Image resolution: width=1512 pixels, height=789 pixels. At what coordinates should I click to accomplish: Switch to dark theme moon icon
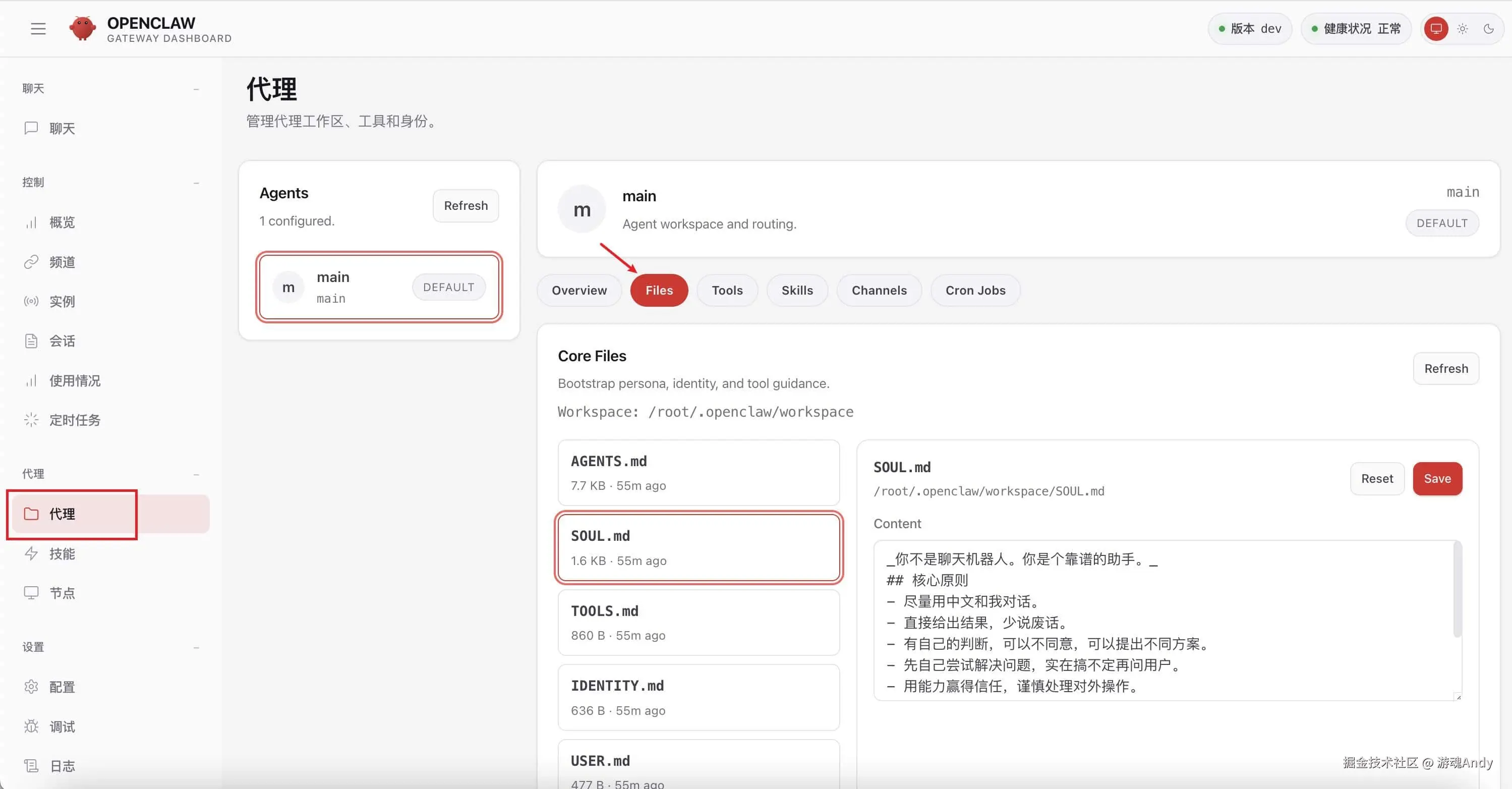pos(1488,28)
